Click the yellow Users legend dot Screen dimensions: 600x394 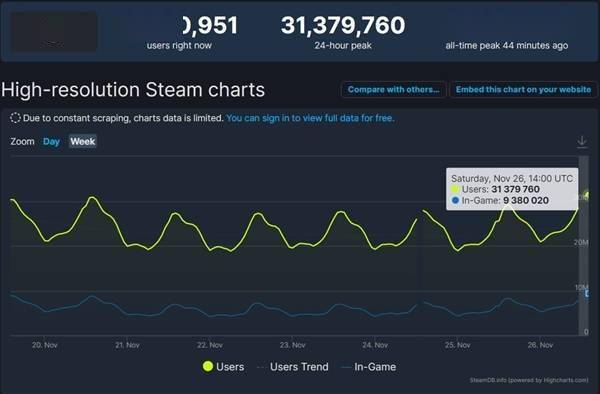(208, 366)
